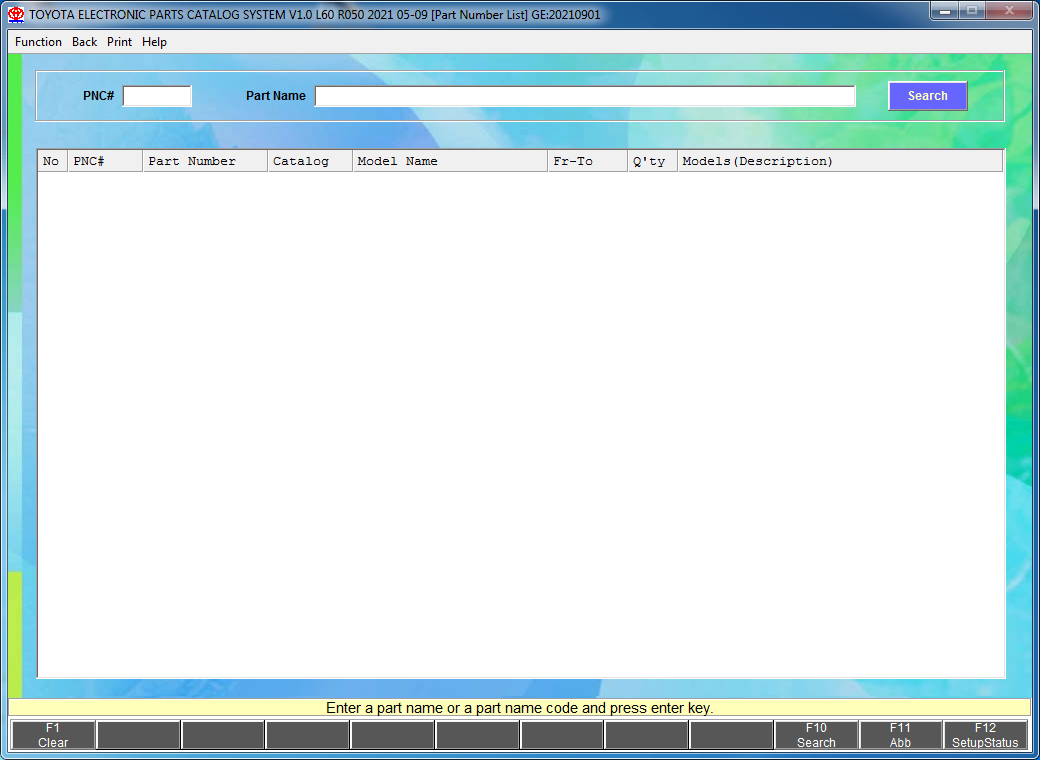Image resolution: width=1040 pixels, height=760 pixels.
Task: Click the Toyota application icon in title bar
Action: click(16, 15)
